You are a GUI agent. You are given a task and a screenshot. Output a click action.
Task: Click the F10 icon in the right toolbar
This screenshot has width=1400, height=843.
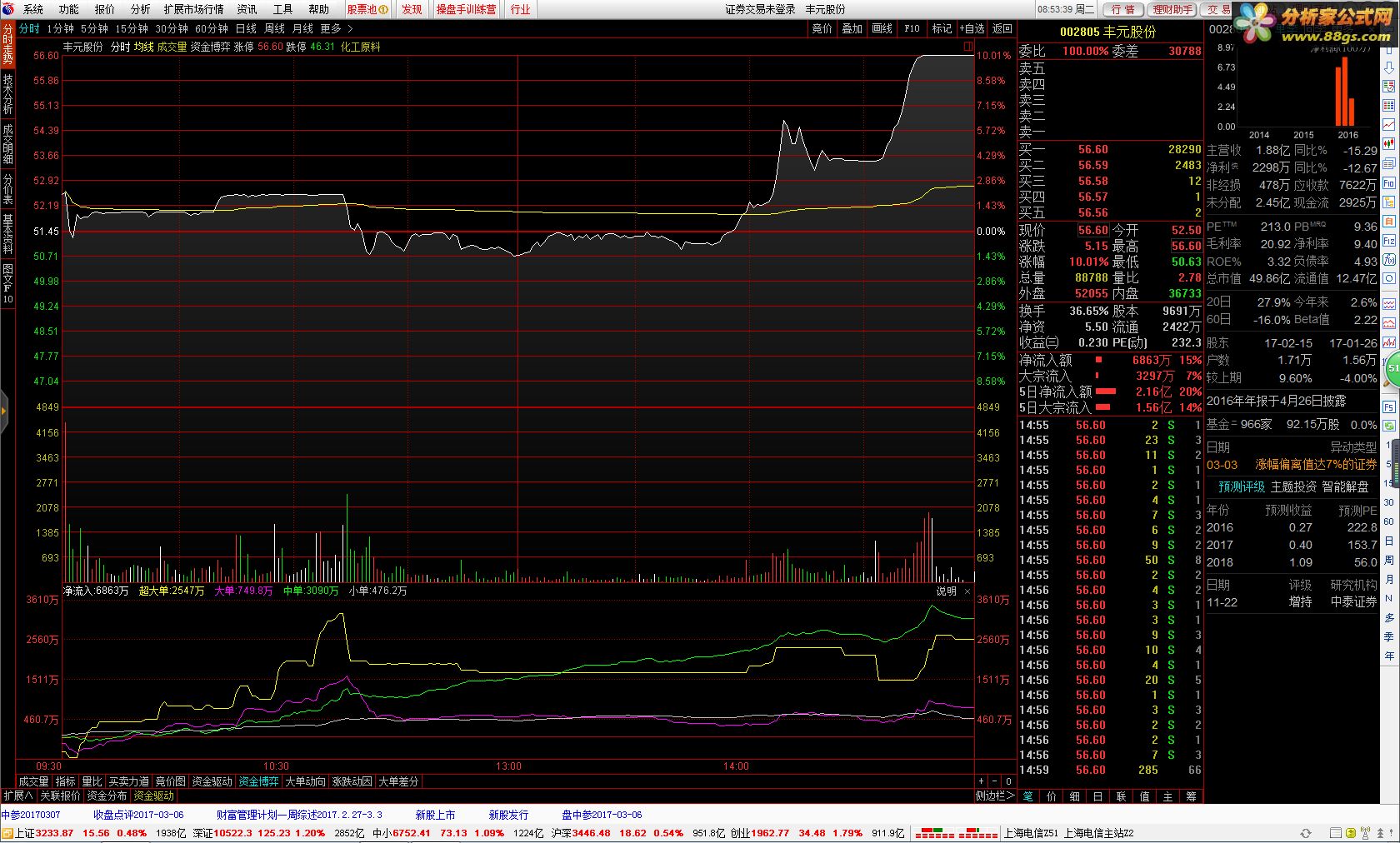(1389, 183)
